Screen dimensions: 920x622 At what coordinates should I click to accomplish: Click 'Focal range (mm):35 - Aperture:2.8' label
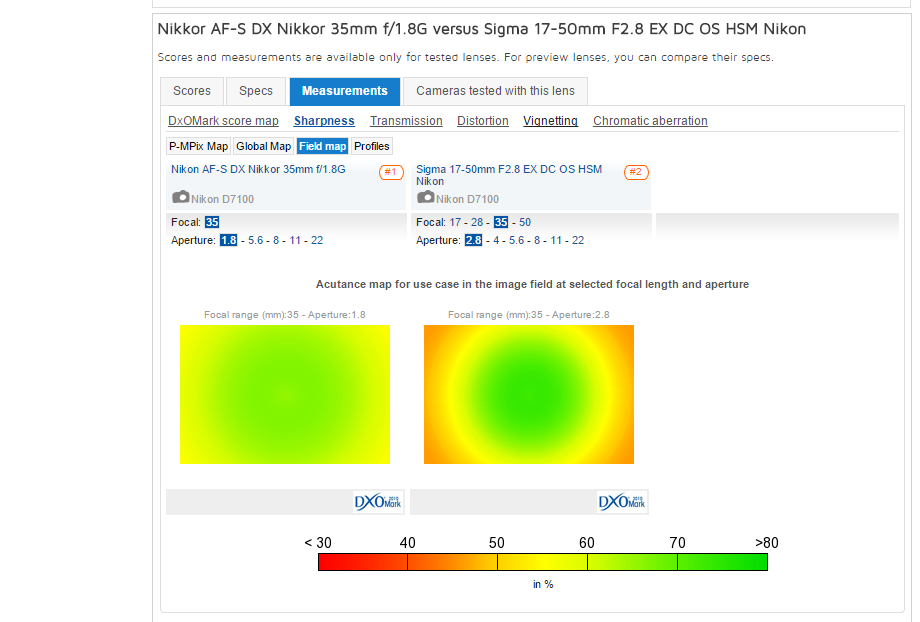click(x=529, y=315)
